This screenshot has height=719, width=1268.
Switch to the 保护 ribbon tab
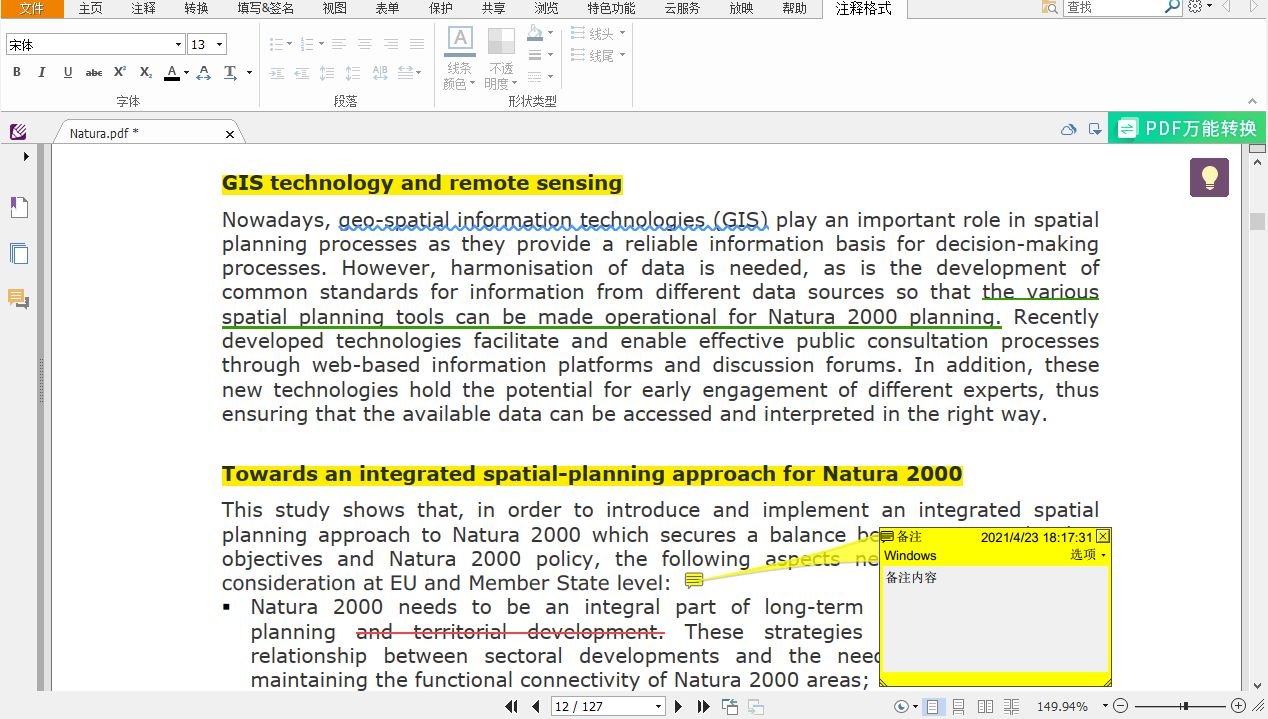441,9
